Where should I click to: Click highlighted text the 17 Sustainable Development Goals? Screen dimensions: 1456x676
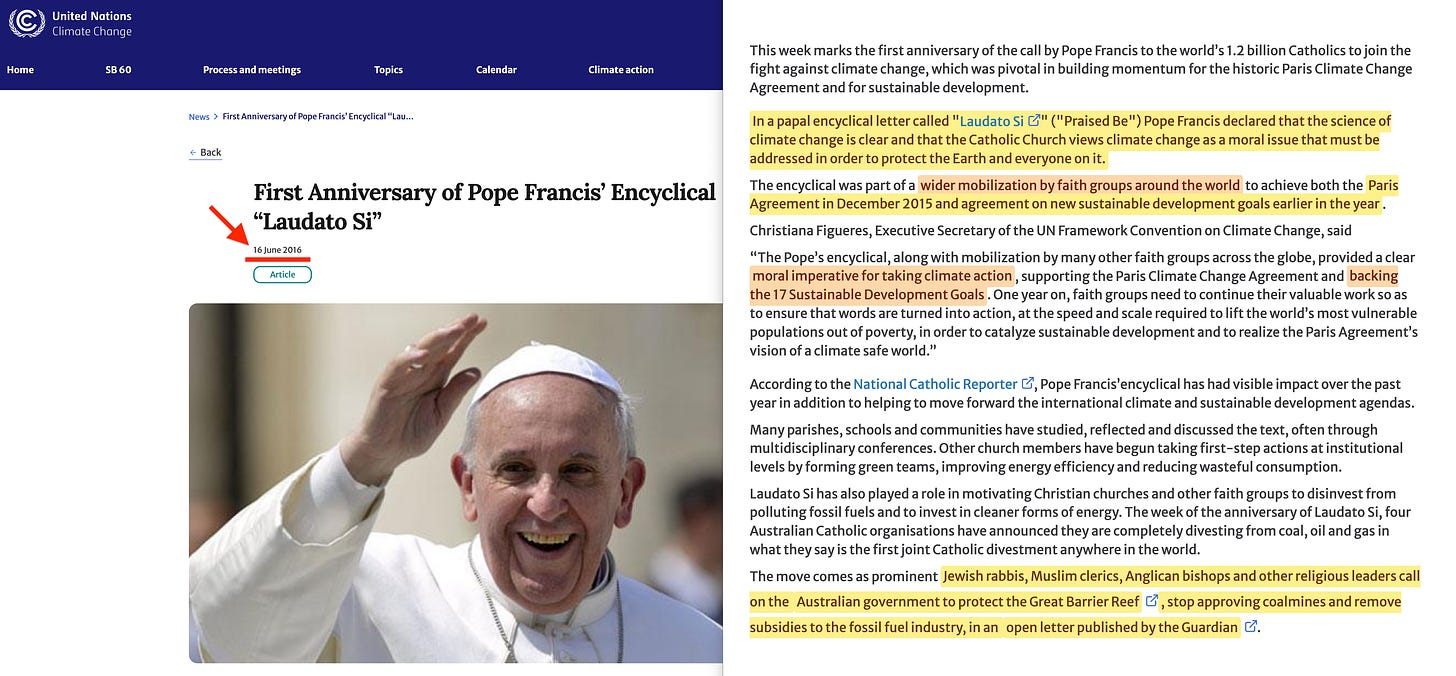point(868,295)
